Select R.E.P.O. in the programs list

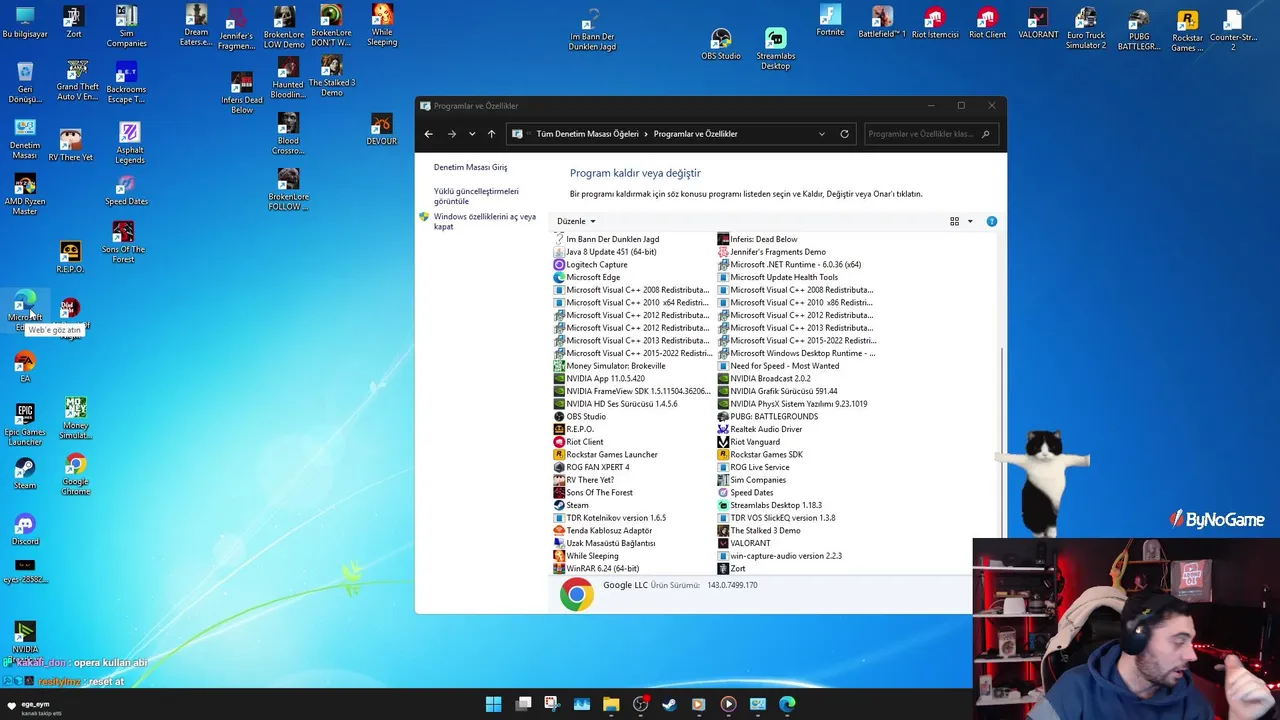tap(580, 429)
